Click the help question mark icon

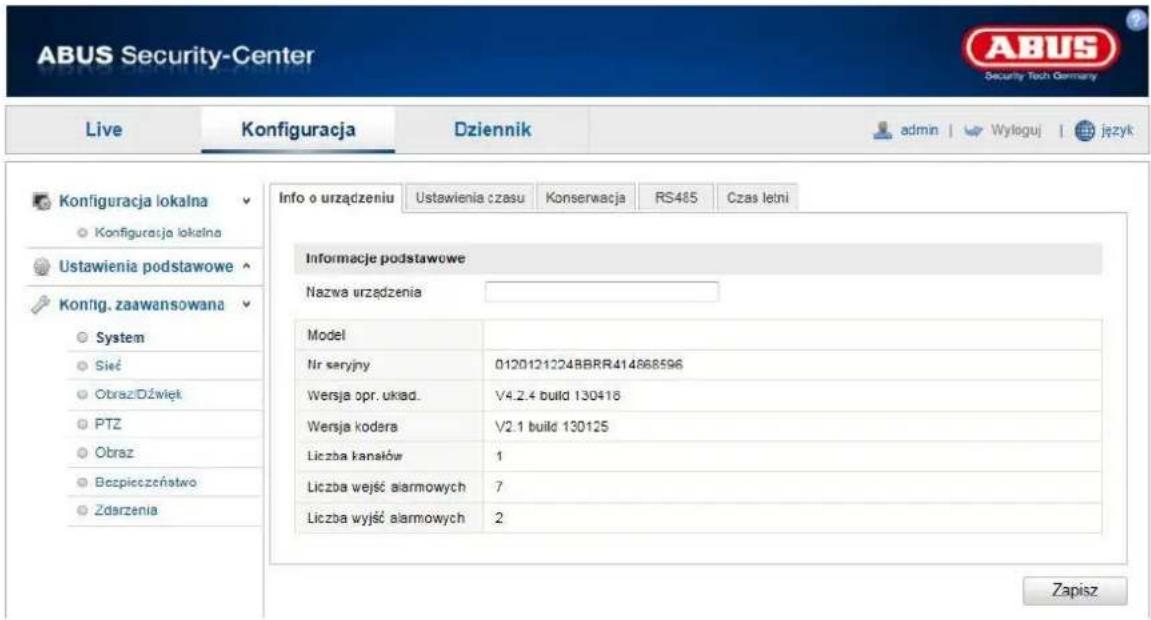(x=1137, y=21)
